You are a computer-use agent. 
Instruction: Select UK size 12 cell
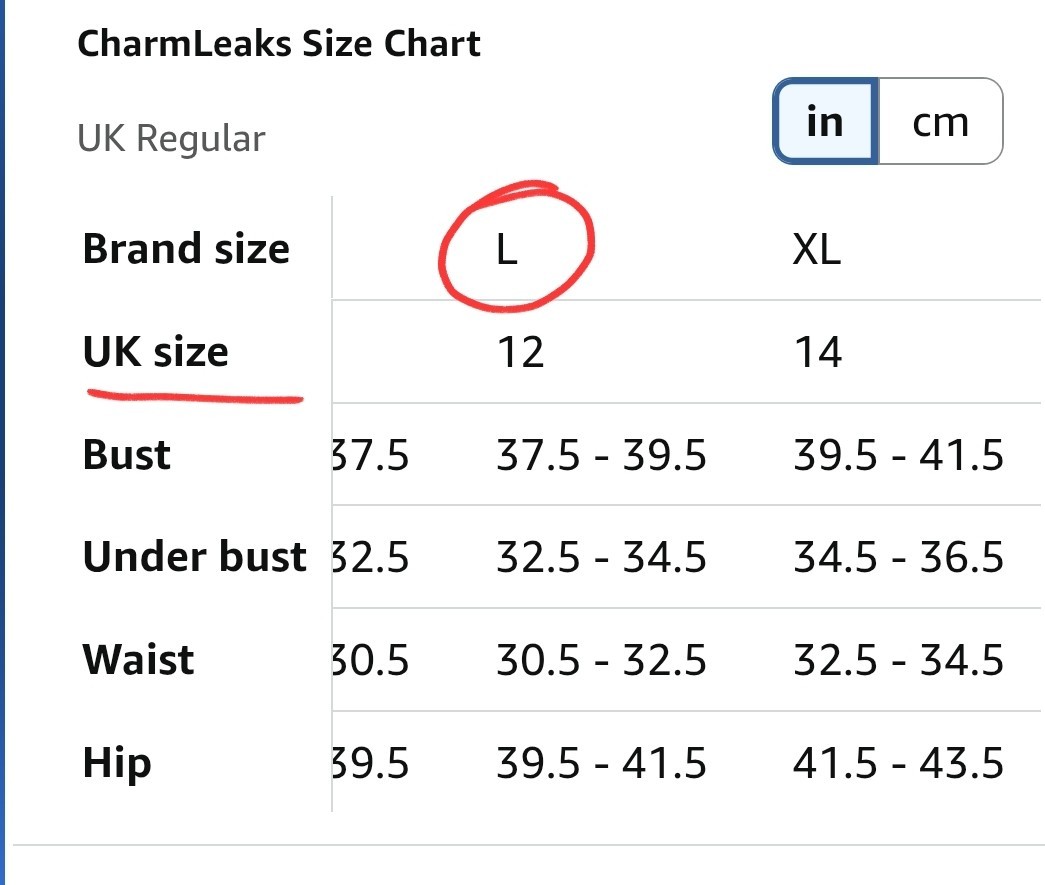[x=520, y=353]
